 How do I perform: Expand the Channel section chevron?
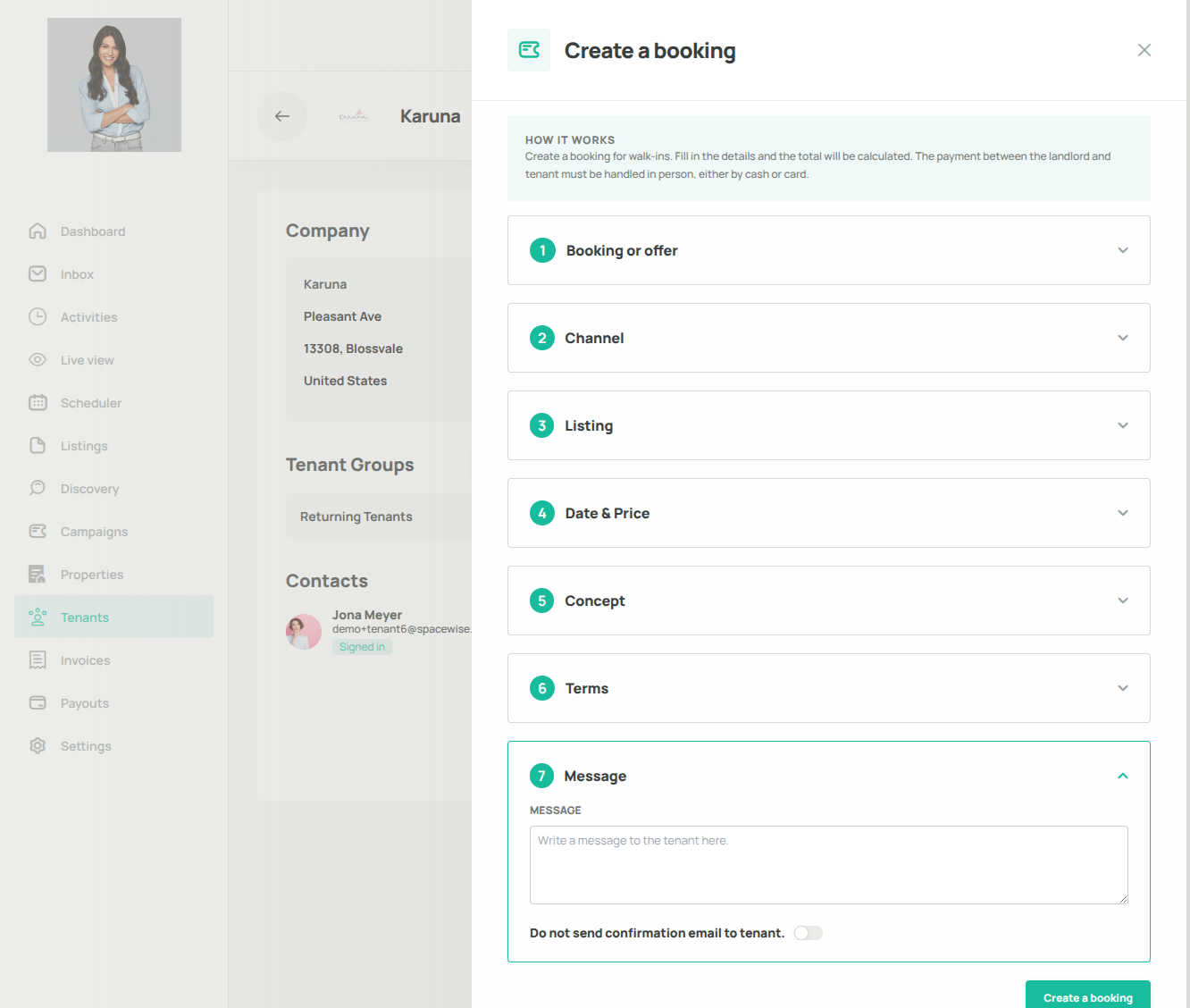(x=1123, y=338)
